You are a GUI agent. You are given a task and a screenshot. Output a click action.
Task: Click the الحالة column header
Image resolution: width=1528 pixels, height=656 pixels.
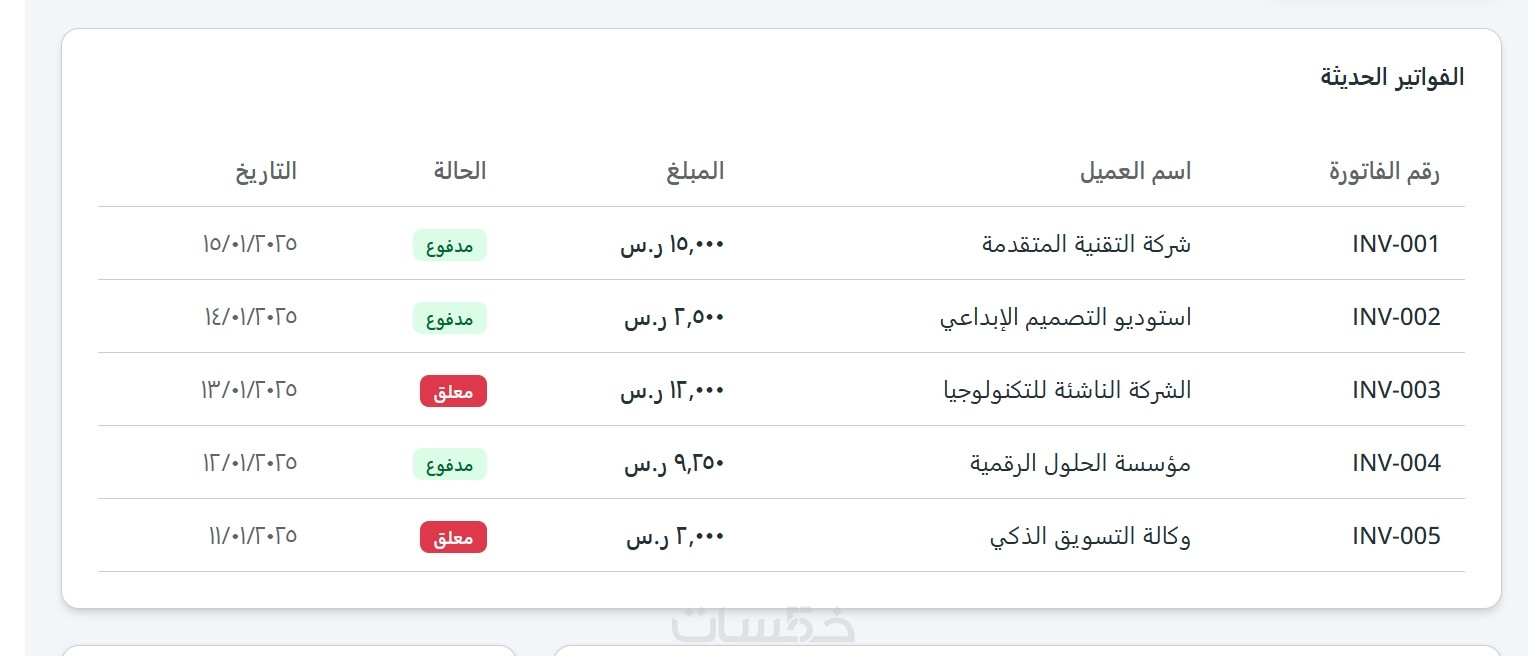460,171
